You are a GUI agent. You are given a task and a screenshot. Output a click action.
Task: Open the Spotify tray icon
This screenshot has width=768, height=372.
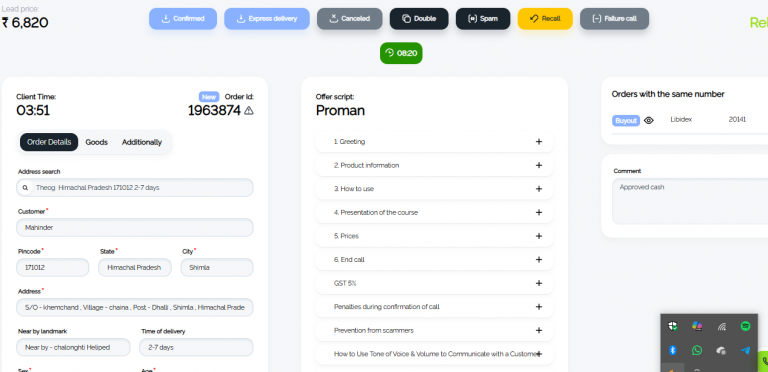745,326
